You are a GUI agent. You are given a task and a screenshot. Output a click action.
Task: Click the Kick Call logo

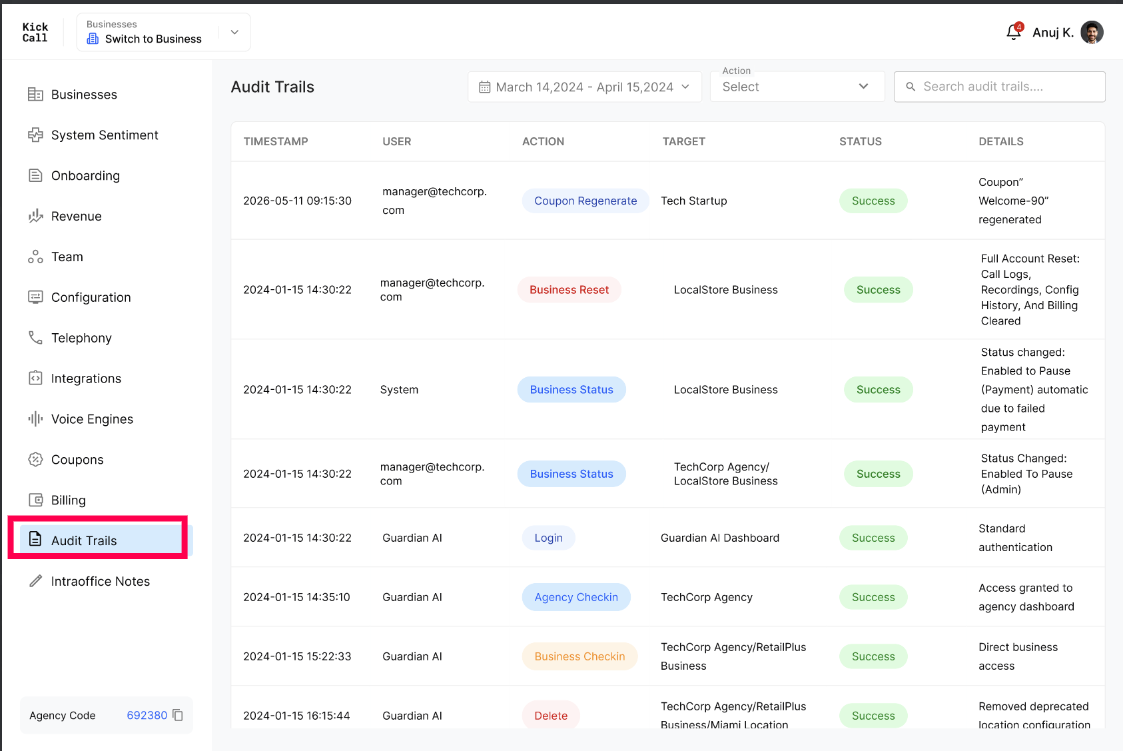35,32
